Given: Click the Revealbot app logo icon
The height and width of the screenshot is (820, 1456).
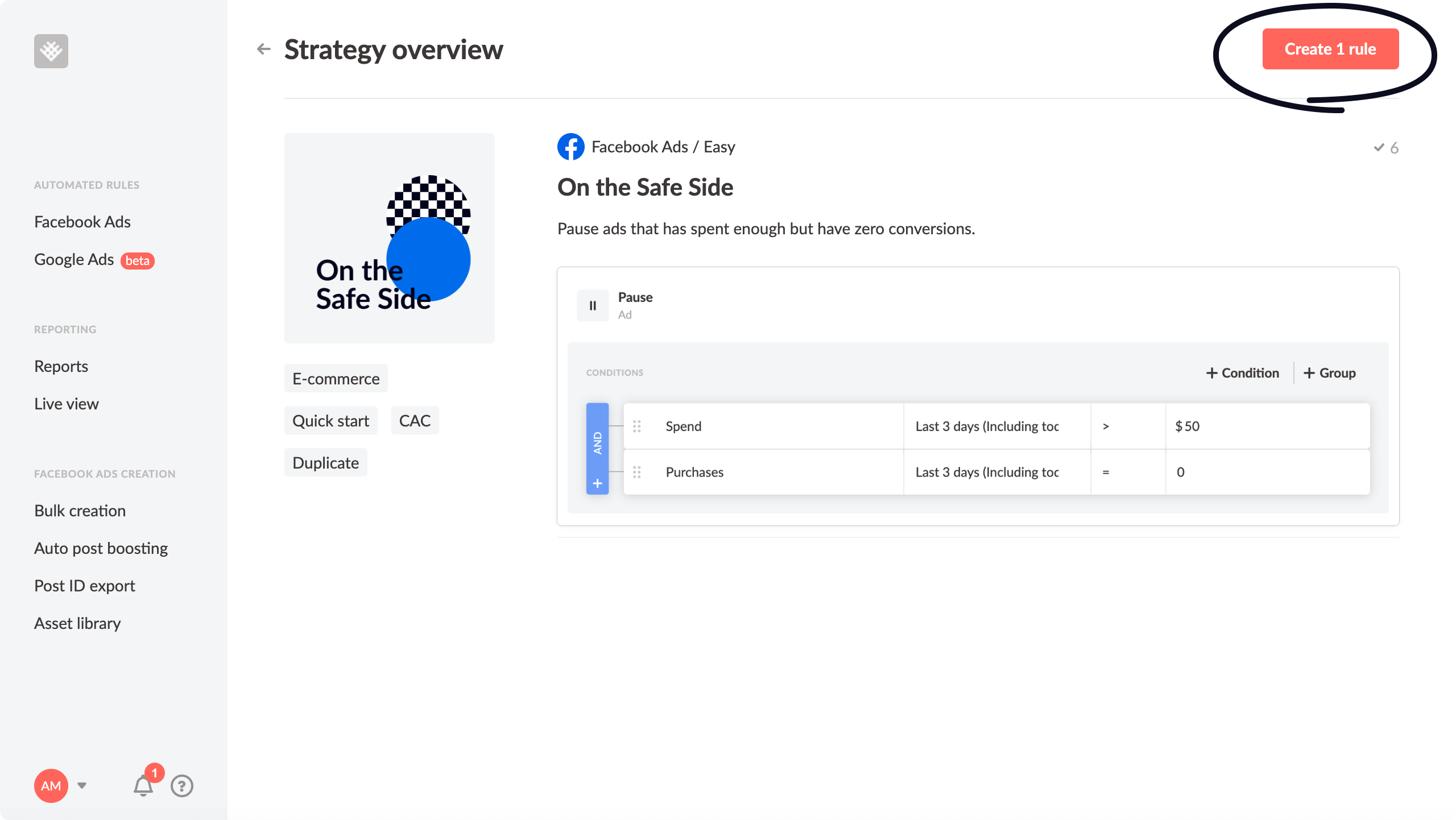Looking at the screenshot, I should click(x=51, y=51).
